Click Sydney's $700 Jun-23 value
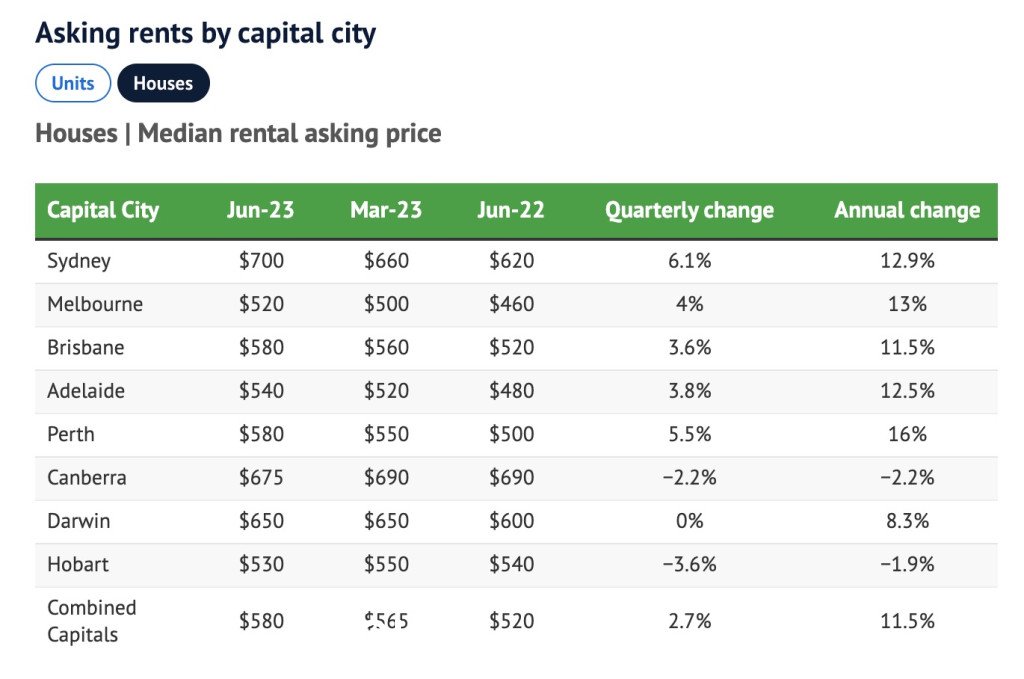 261,261
